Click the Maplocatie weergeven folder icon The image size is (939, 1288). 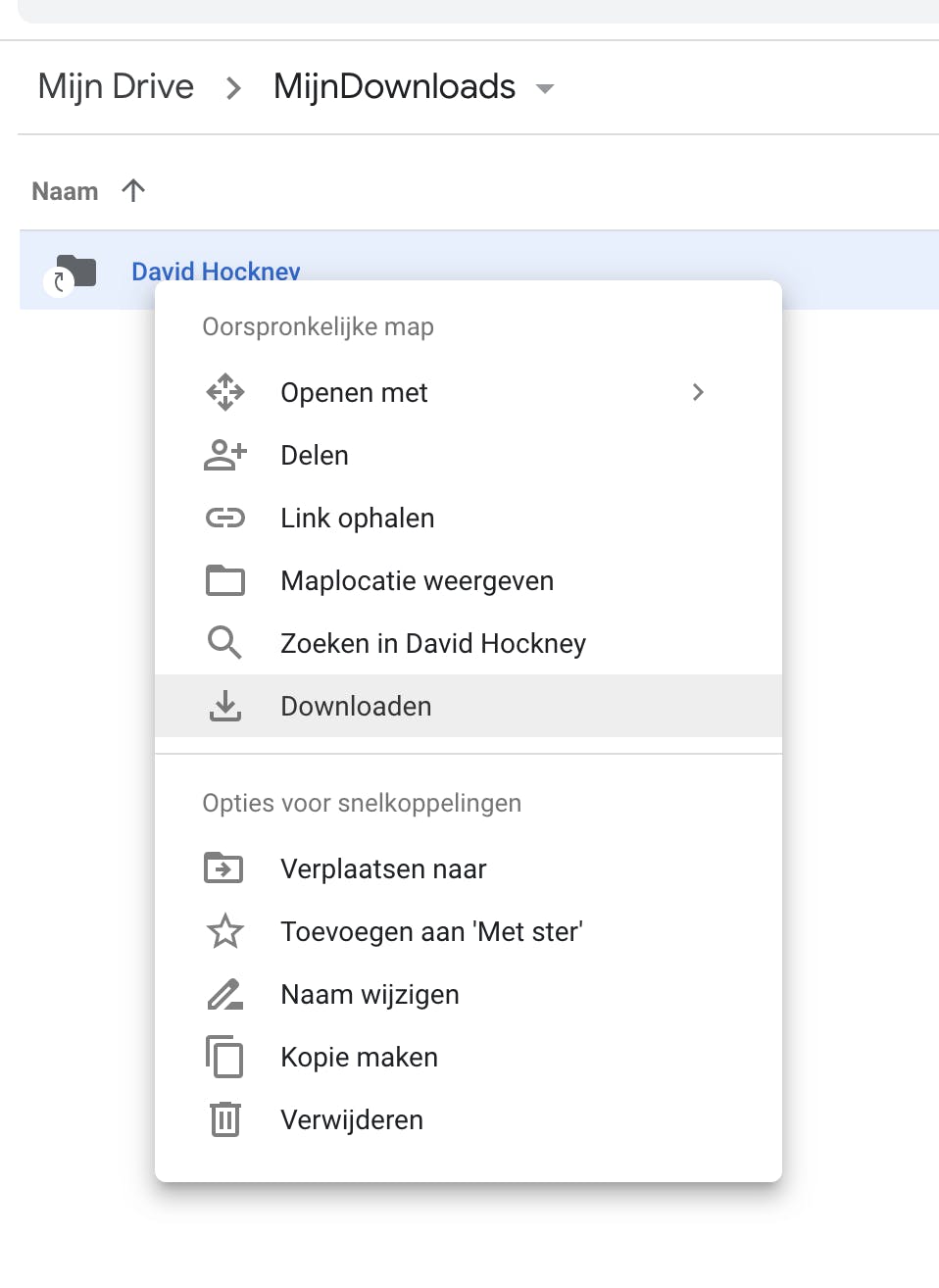pyautogui.click(x=225, y=580)
